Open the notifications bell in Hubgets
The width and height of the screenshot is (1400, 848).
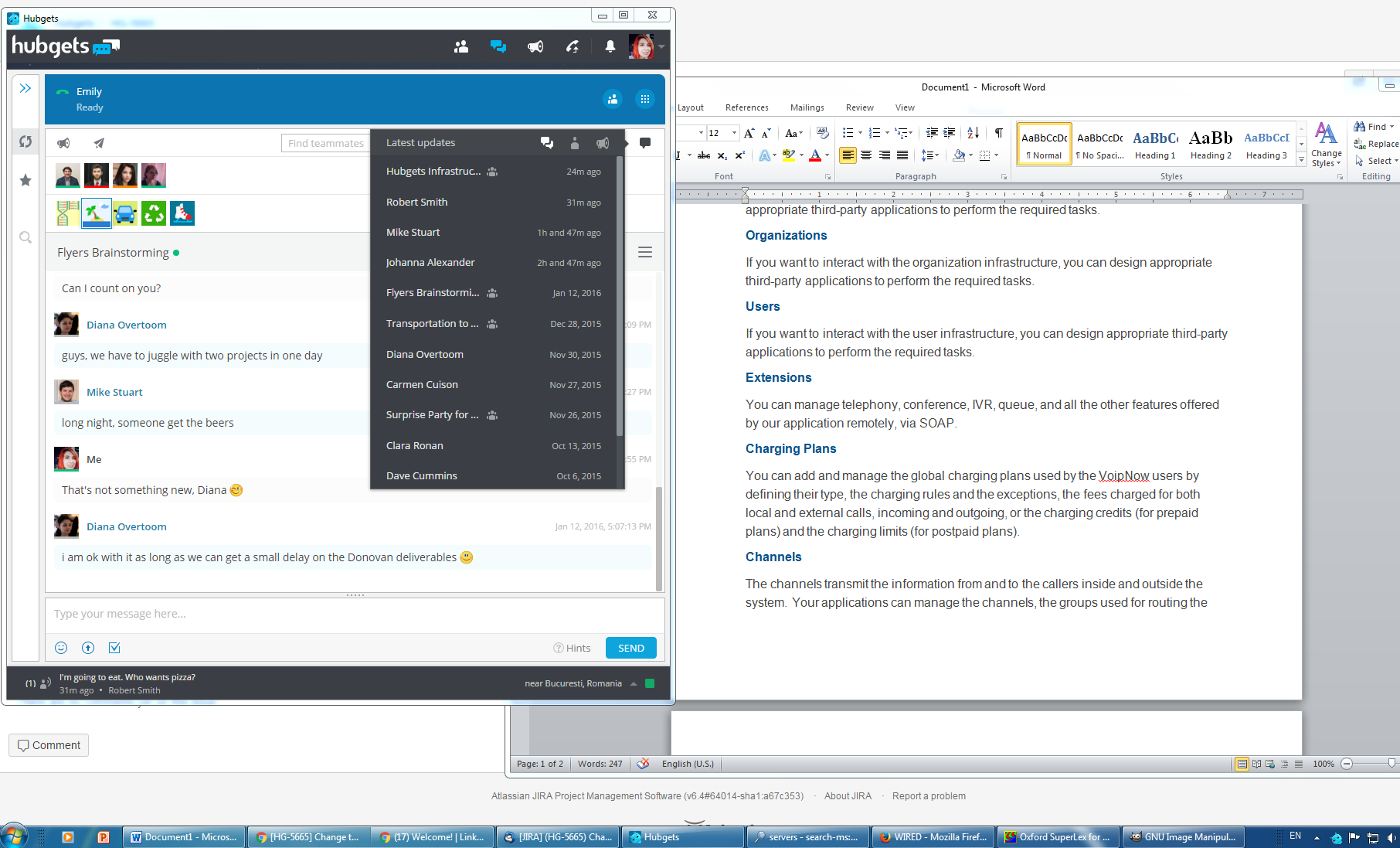pos(610,46)
